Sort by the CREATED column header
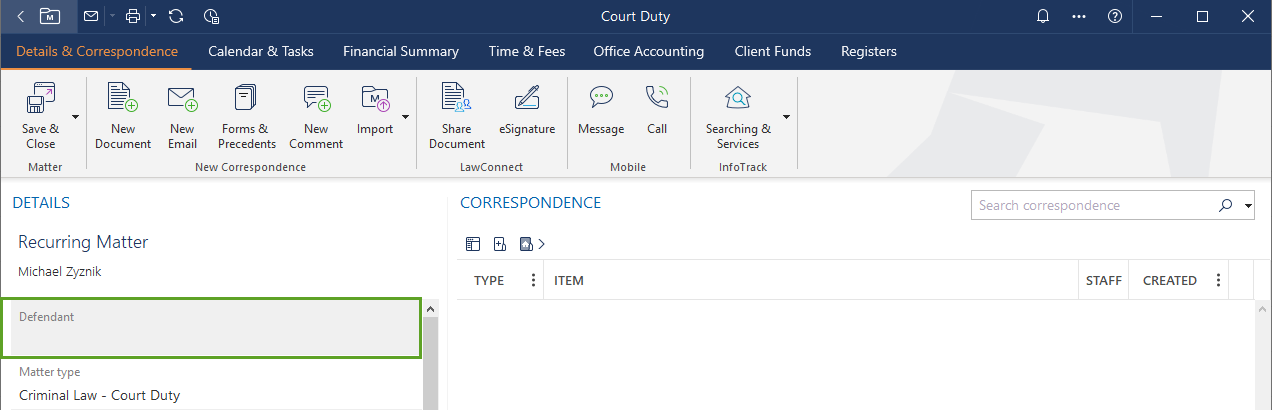 1169,281
